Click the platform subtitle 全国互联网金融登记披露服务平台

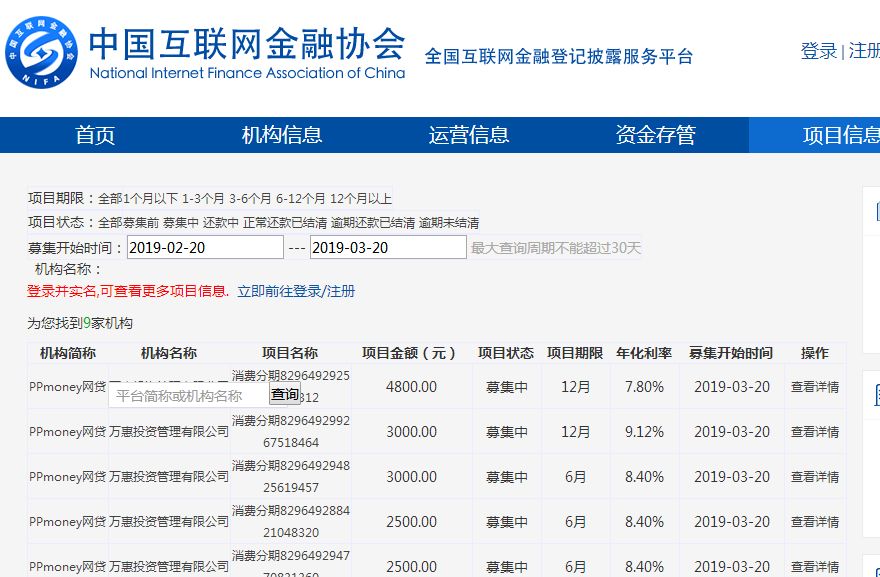pos(559,57)
